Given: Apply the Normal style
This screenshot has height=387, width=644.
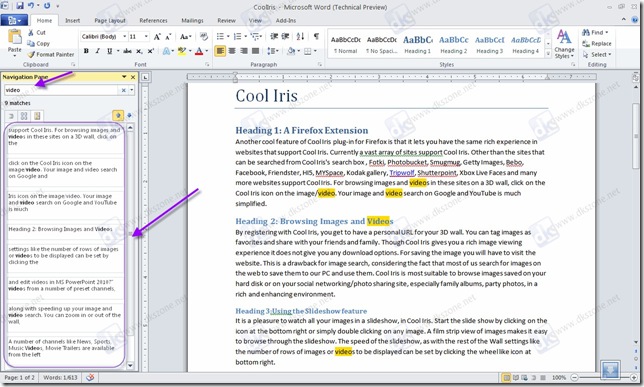Looking at the screenshot, I should [345, 45].
